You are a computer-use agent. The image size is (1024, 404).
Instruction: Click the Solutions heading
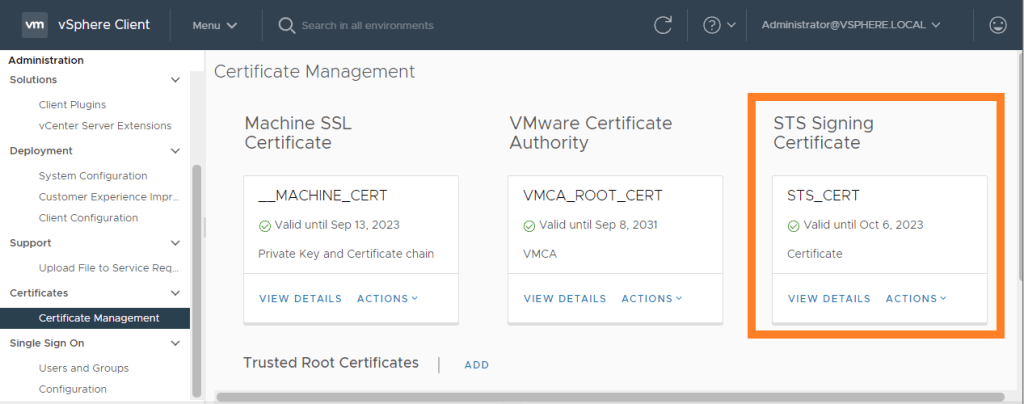(33, 80)
